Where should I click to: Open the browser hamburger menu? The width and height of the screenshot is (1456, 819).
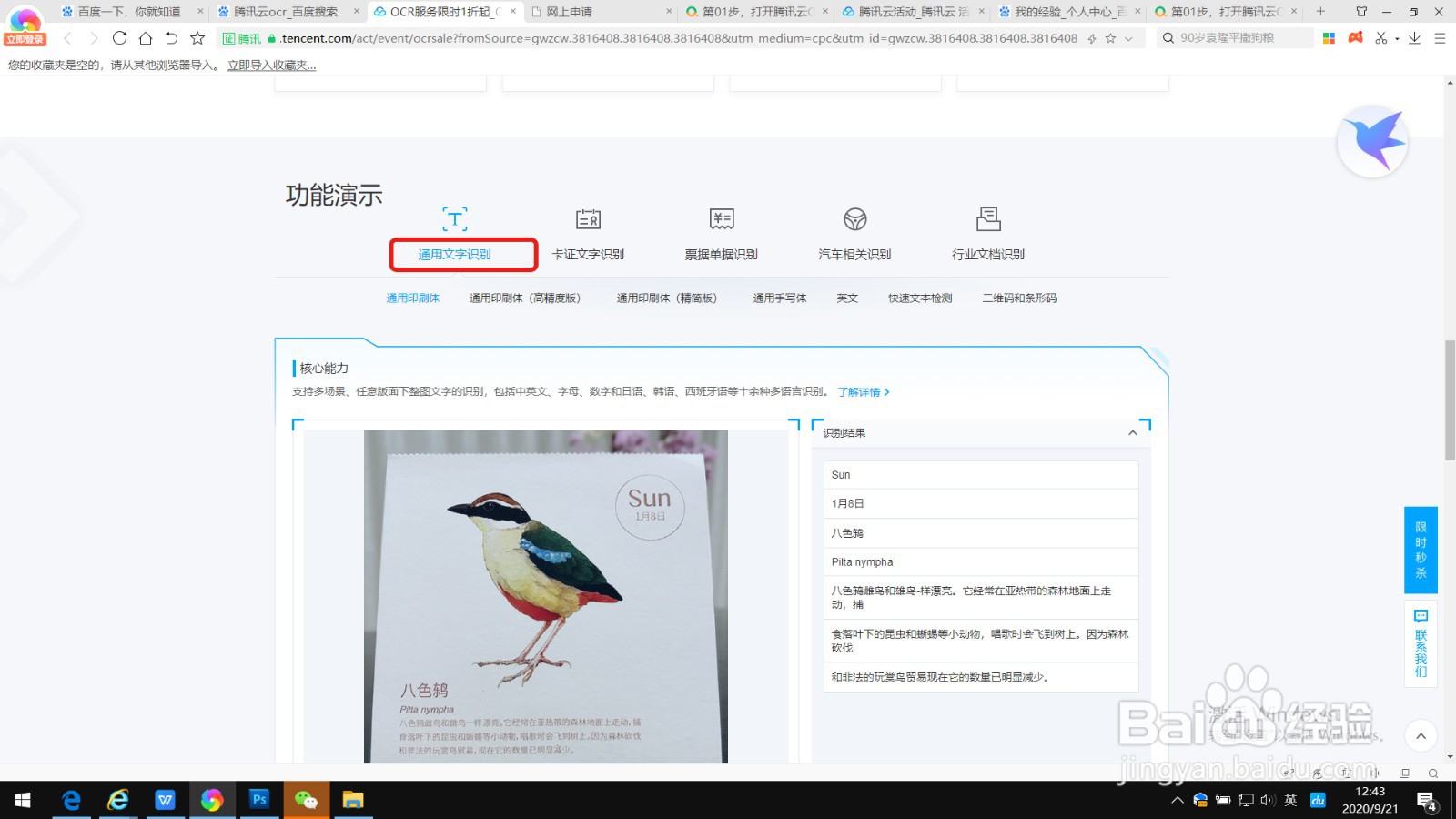(x=1439, y=37)
